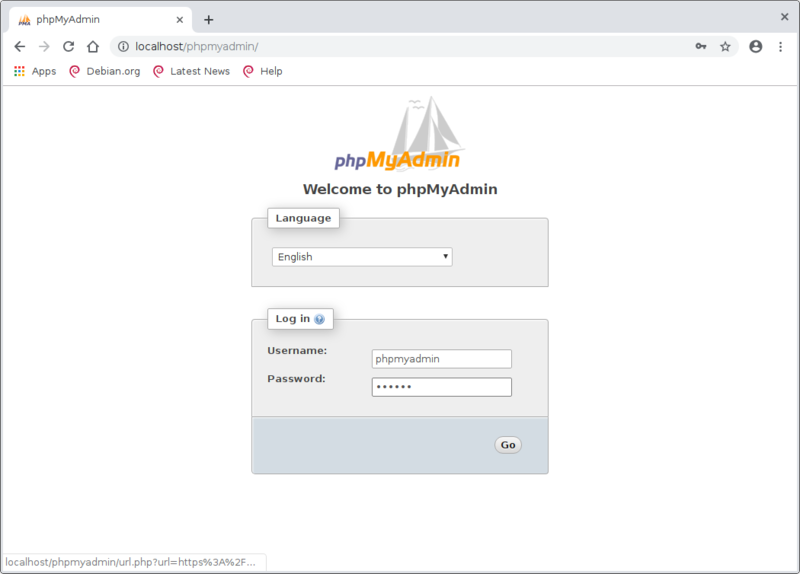Expand the English language dropdown
The width and height of the screenshot is (800, 574).
click(362, 257)
